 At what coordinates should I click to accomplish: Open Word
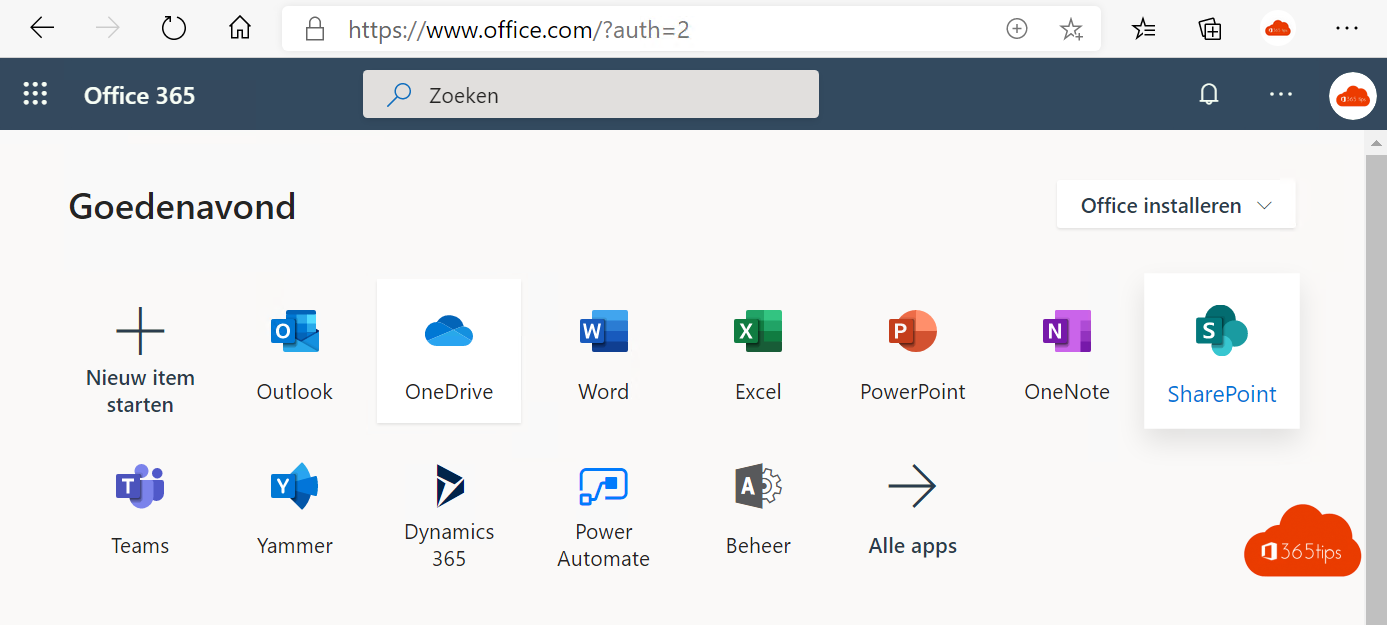[603, 350]
